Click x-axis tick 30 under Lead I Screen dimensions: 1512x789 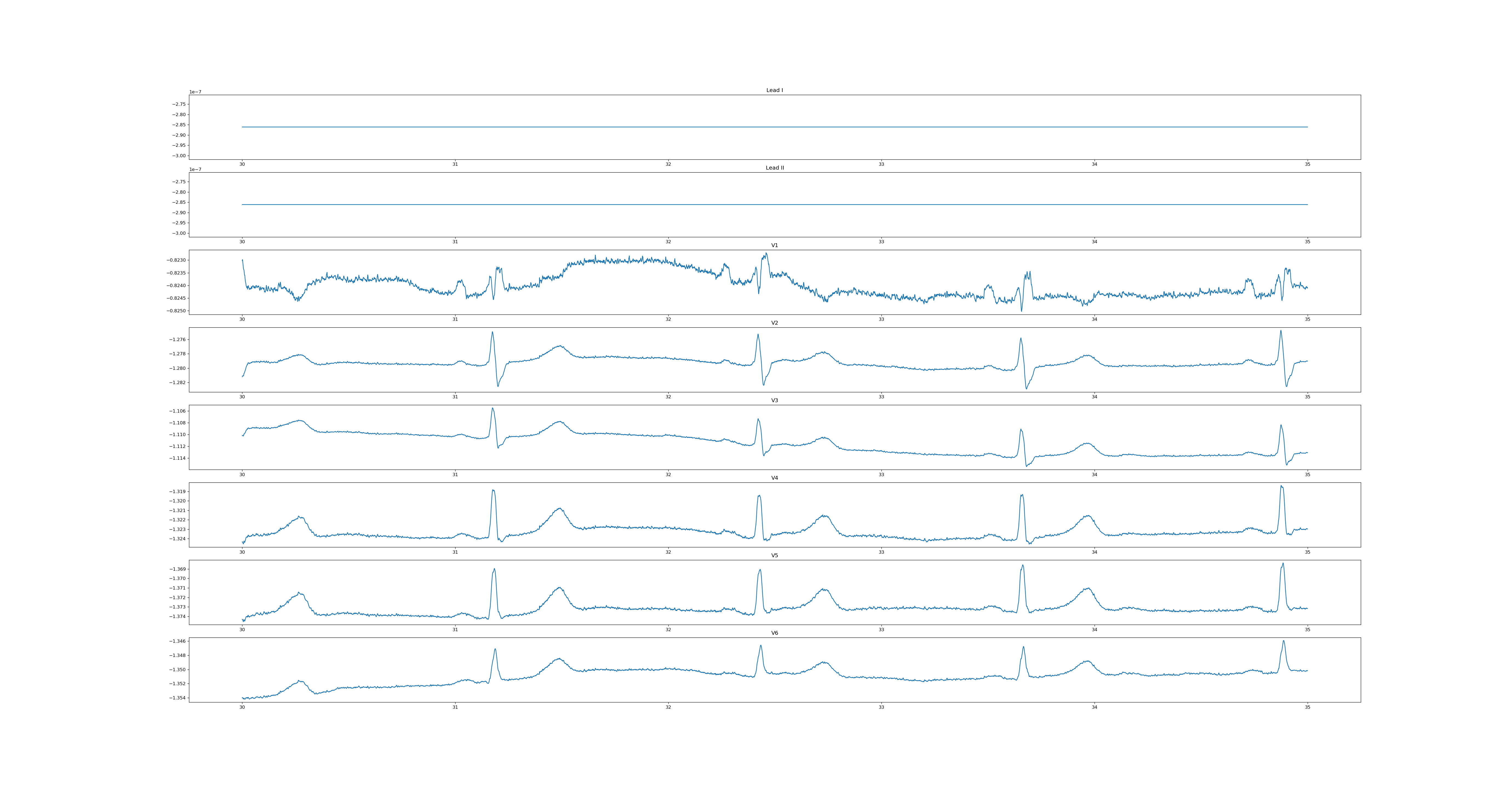(242, 164)
